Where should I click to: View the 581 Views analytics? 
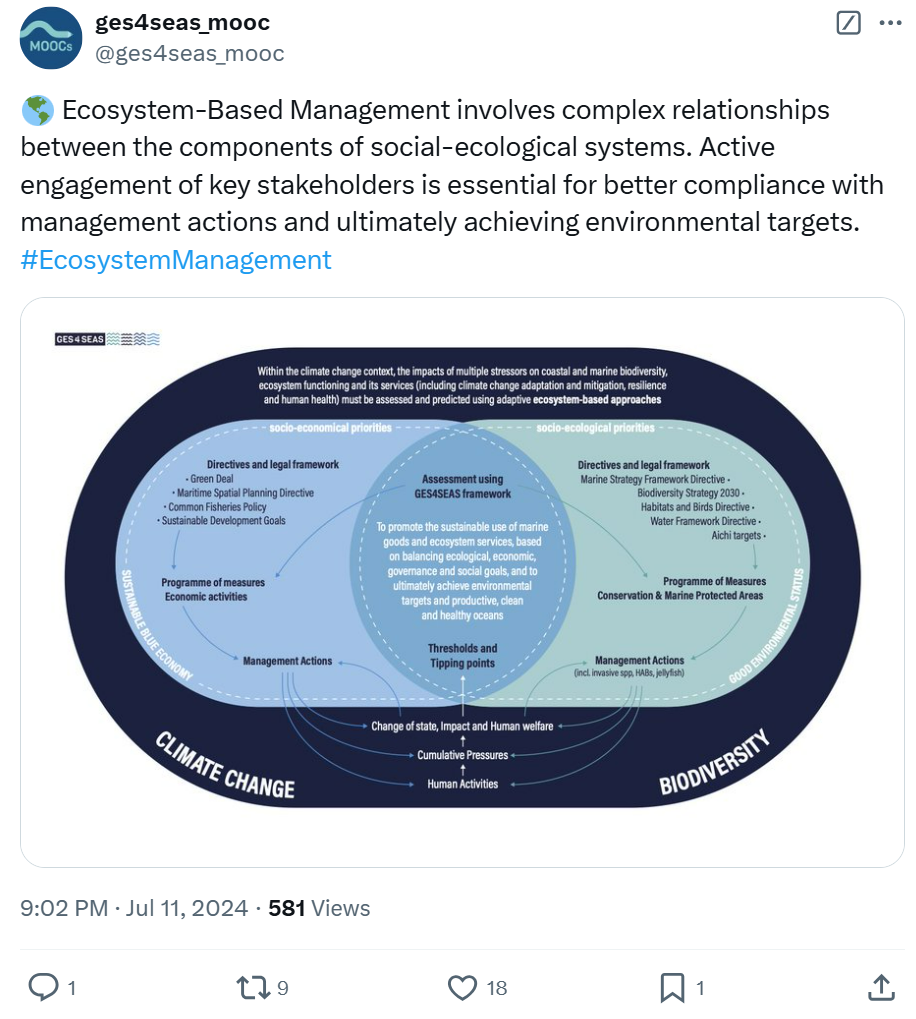pos(319,908)
